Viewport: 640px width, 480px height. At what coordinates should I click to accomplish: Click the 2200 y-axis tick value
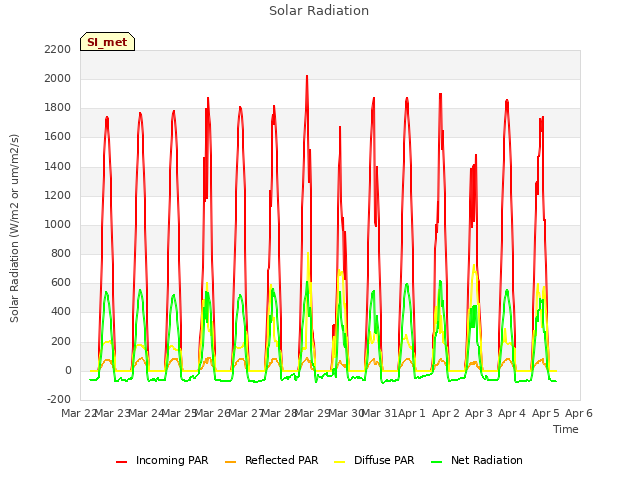[58, 49]
